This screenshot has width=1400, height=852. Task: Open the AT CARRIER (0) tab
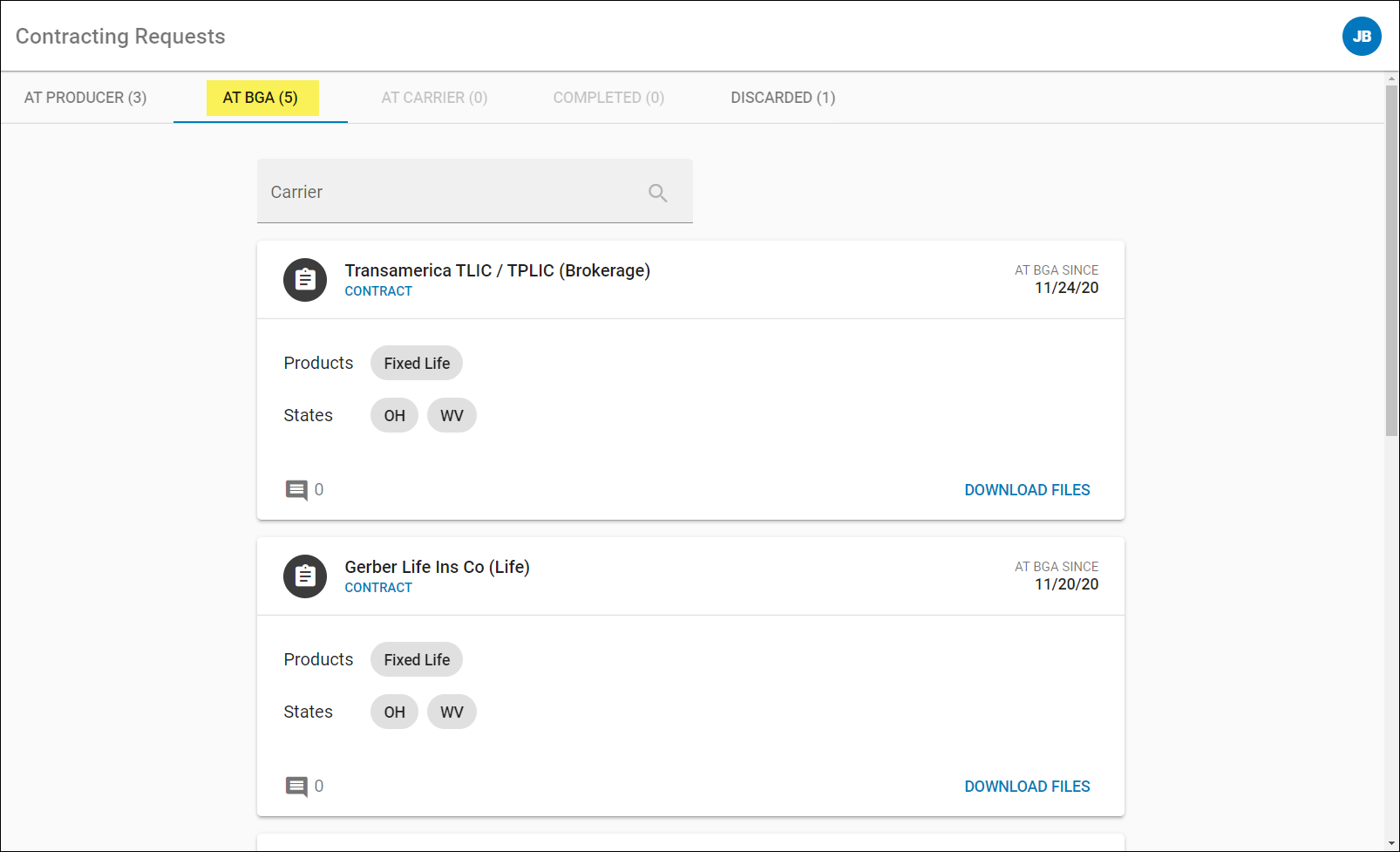[x=434, y=98]
